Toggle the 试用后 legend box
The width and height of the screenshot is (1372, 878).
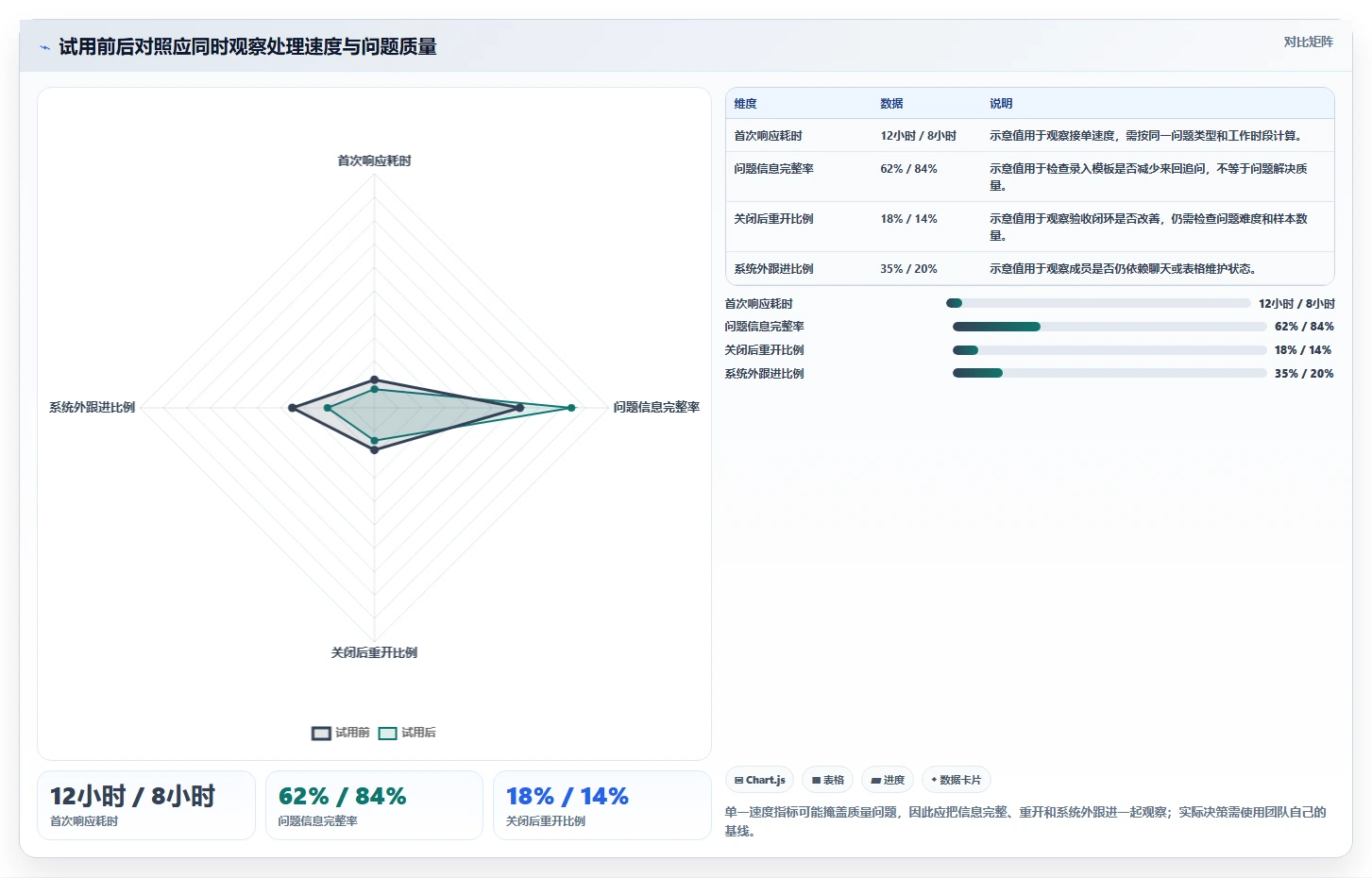[x=387, y=734]
